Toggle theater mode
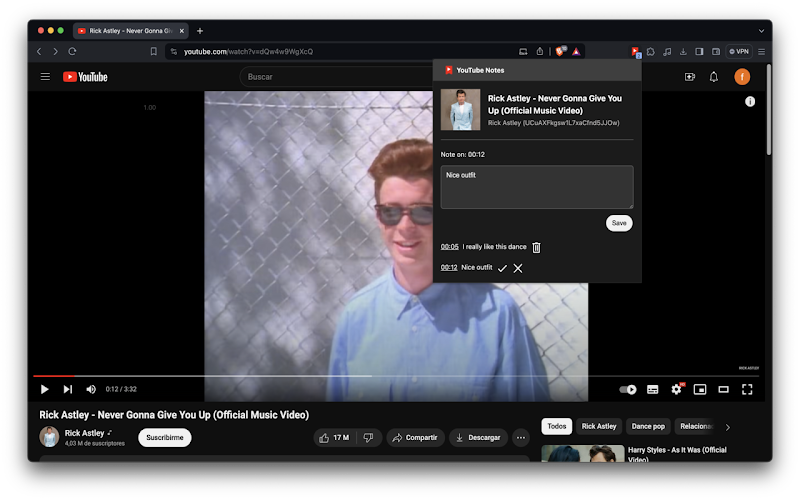Image resolution: width=800 pixels, height=500 pixels. 723,390
